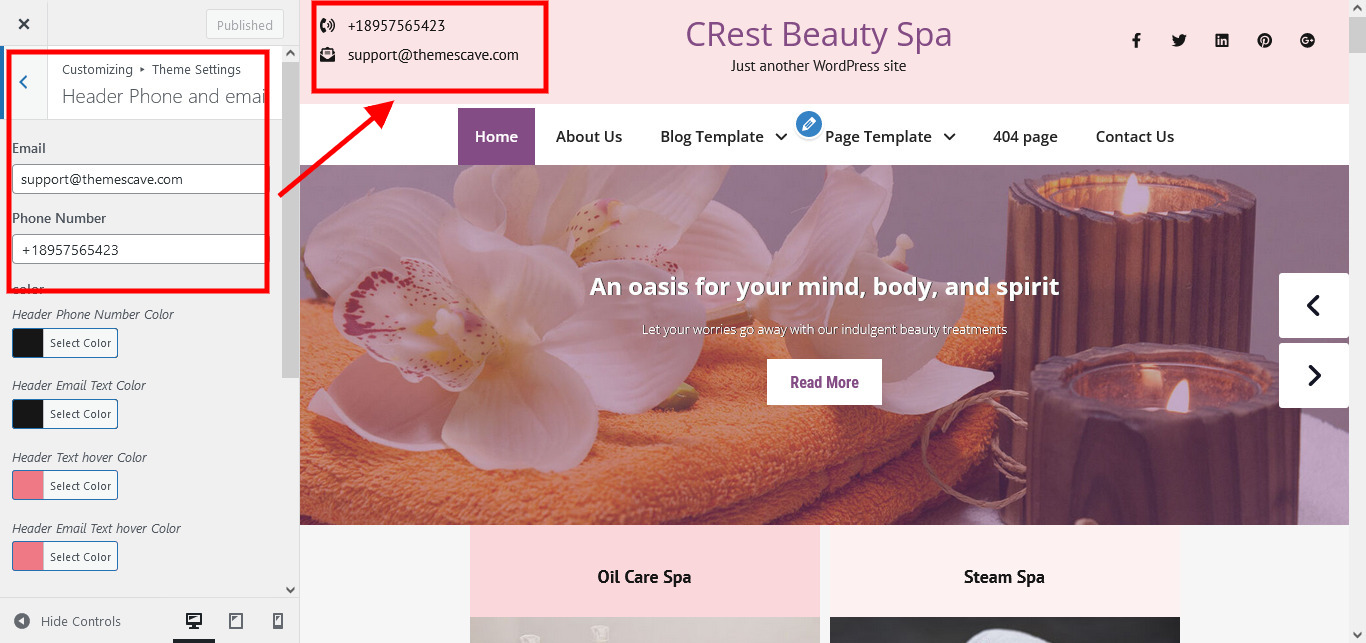Click the Read More slider button

point(824,382)
